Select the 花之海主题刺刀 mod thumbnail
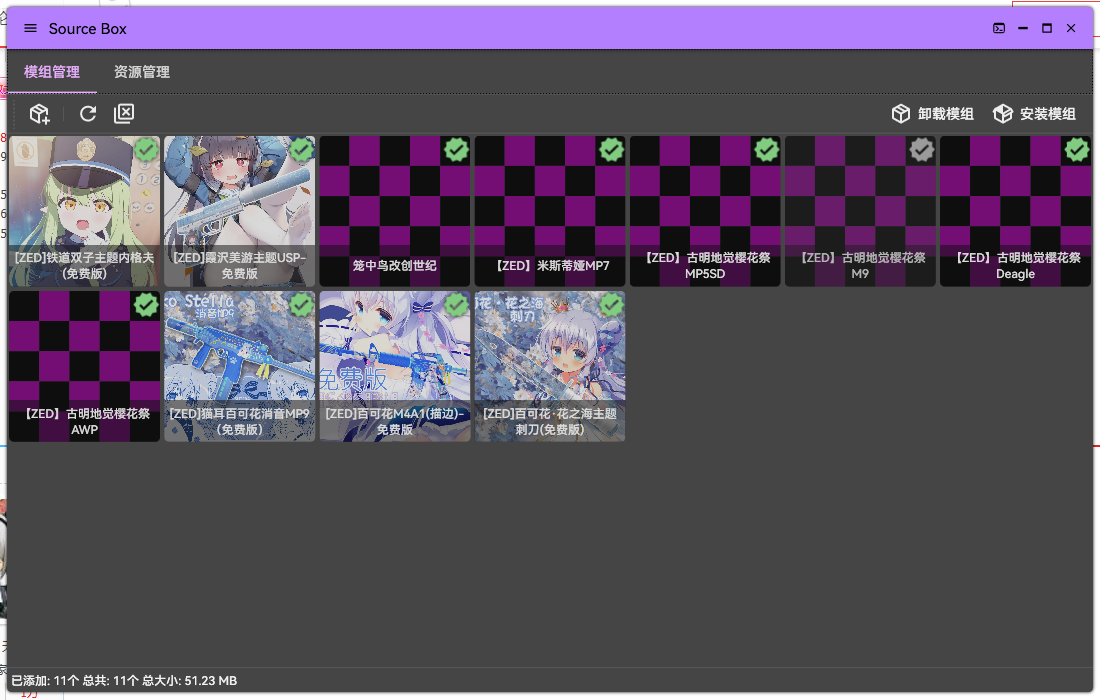This screenshot has height=700, width=1100. point(550,366)
